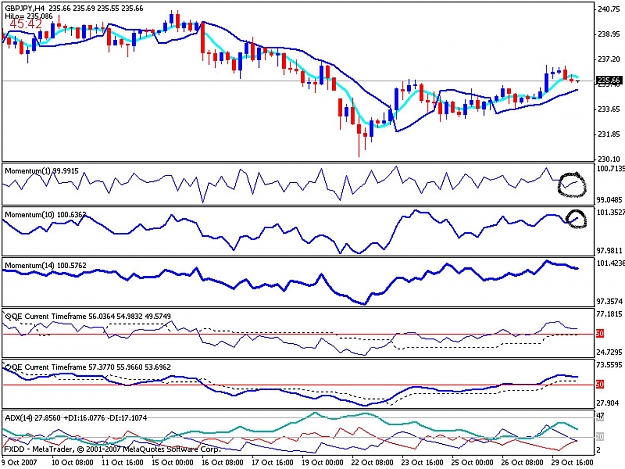Viewport: 625px width, 469px height.
Task: Click the 29 Oct 16:00 time label
Action: coord(572,463)
